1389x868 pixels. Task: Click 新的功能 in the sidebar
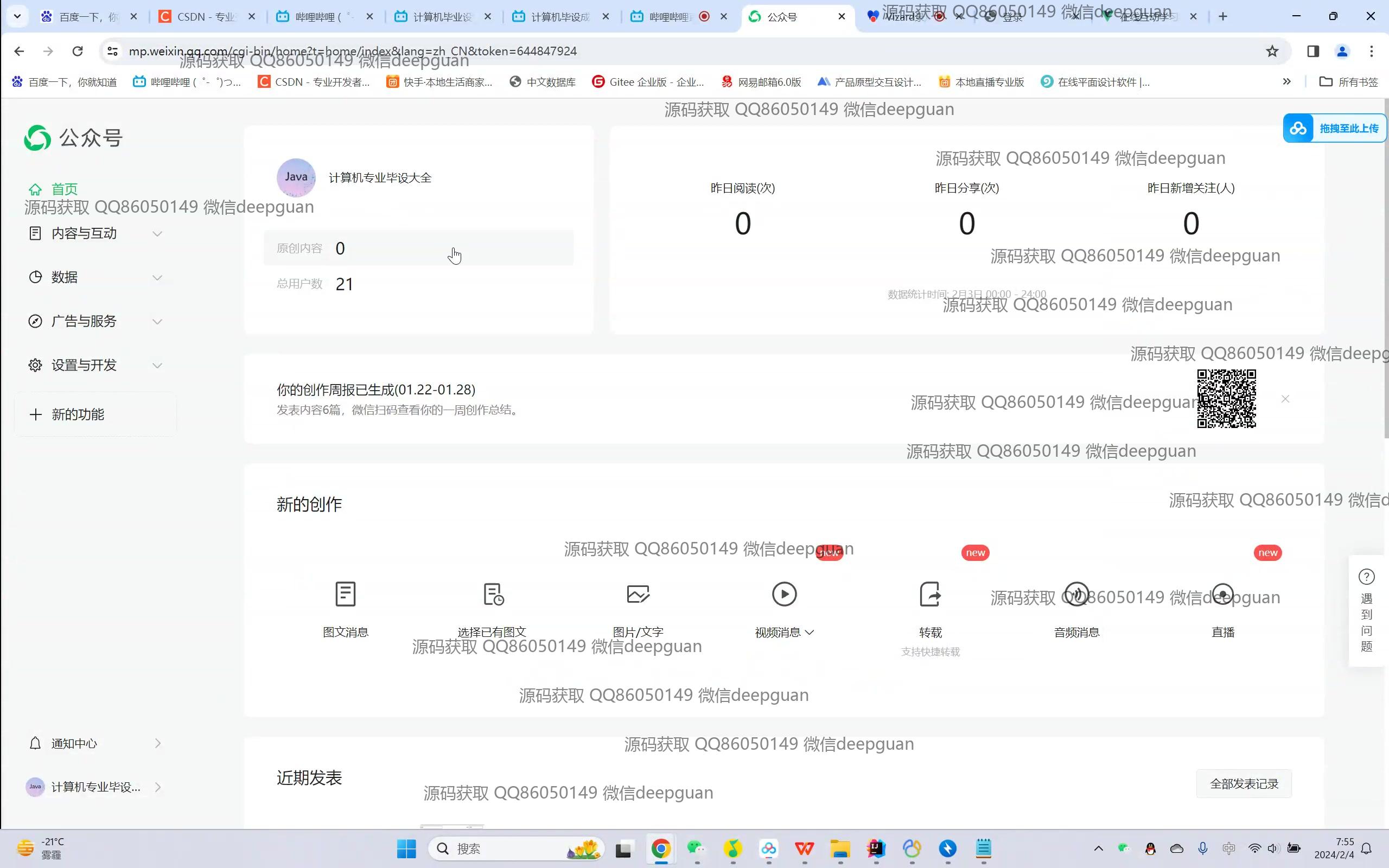[95, 414]
